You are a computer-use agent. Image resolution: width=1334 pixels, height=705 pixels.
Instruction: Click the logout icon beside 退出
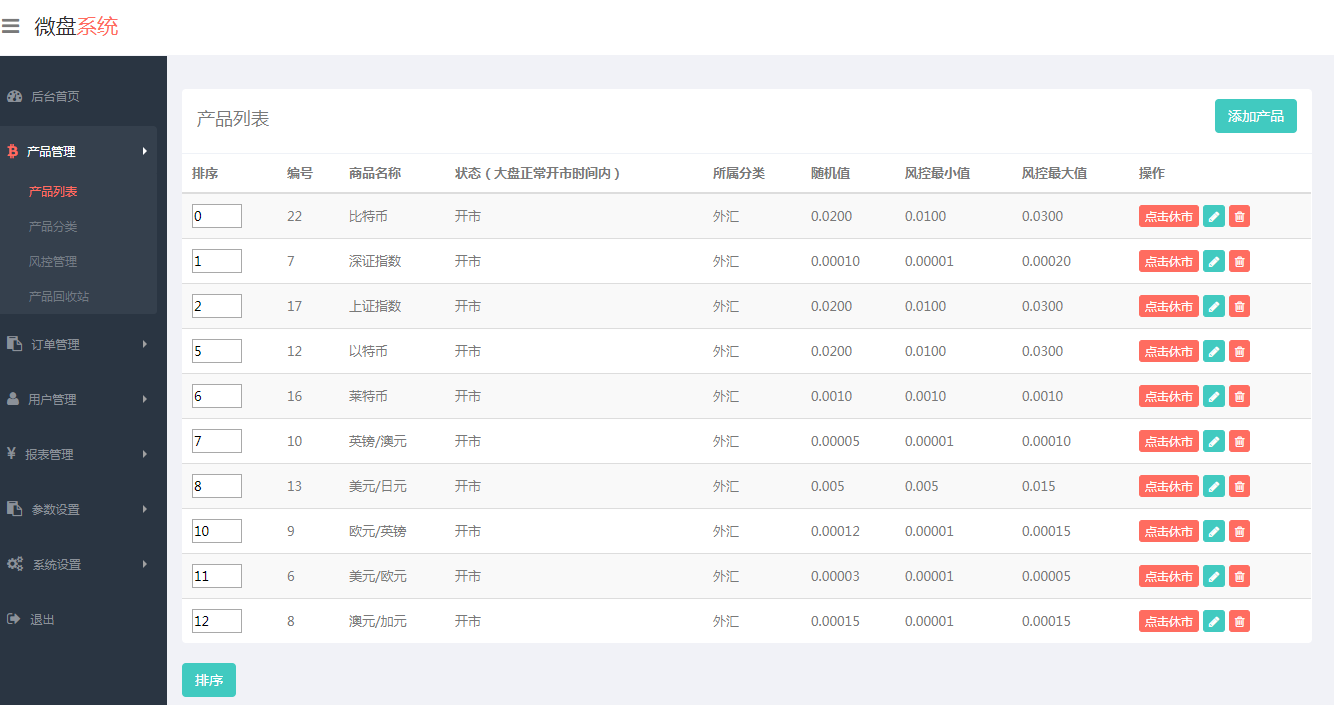point(14,619)
